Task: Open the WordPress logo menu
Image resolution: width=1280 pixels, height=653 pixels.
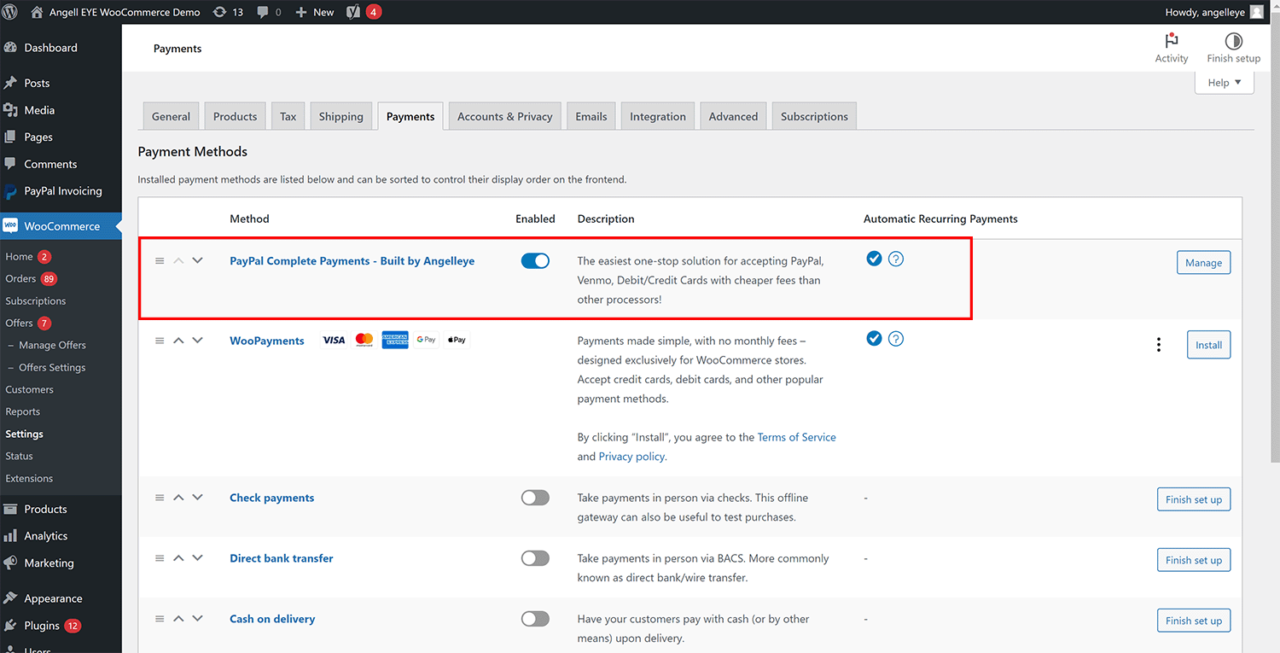Action: [13, 11]
